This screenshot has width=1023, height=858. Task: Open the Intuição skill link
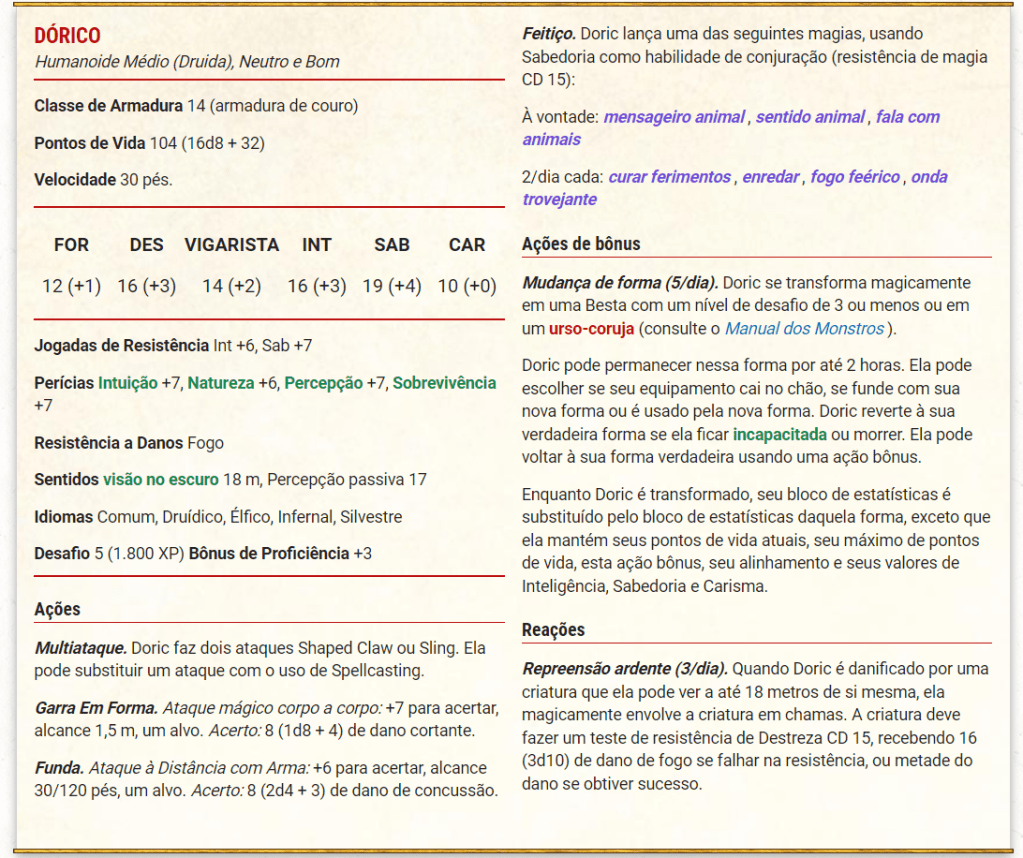tap(127, 383)
